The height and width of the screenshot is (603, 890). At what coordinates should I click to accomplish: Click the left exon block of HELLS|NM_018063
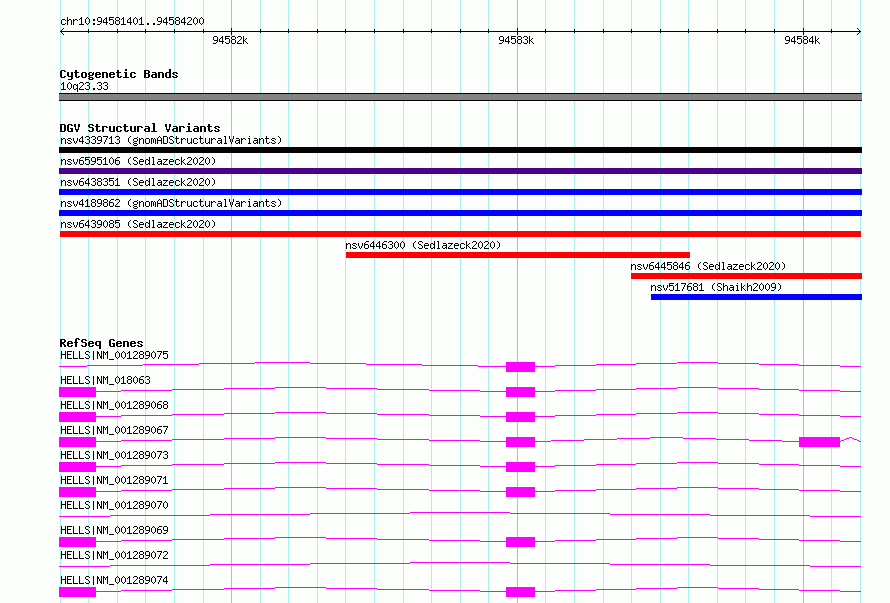(78, 392)
